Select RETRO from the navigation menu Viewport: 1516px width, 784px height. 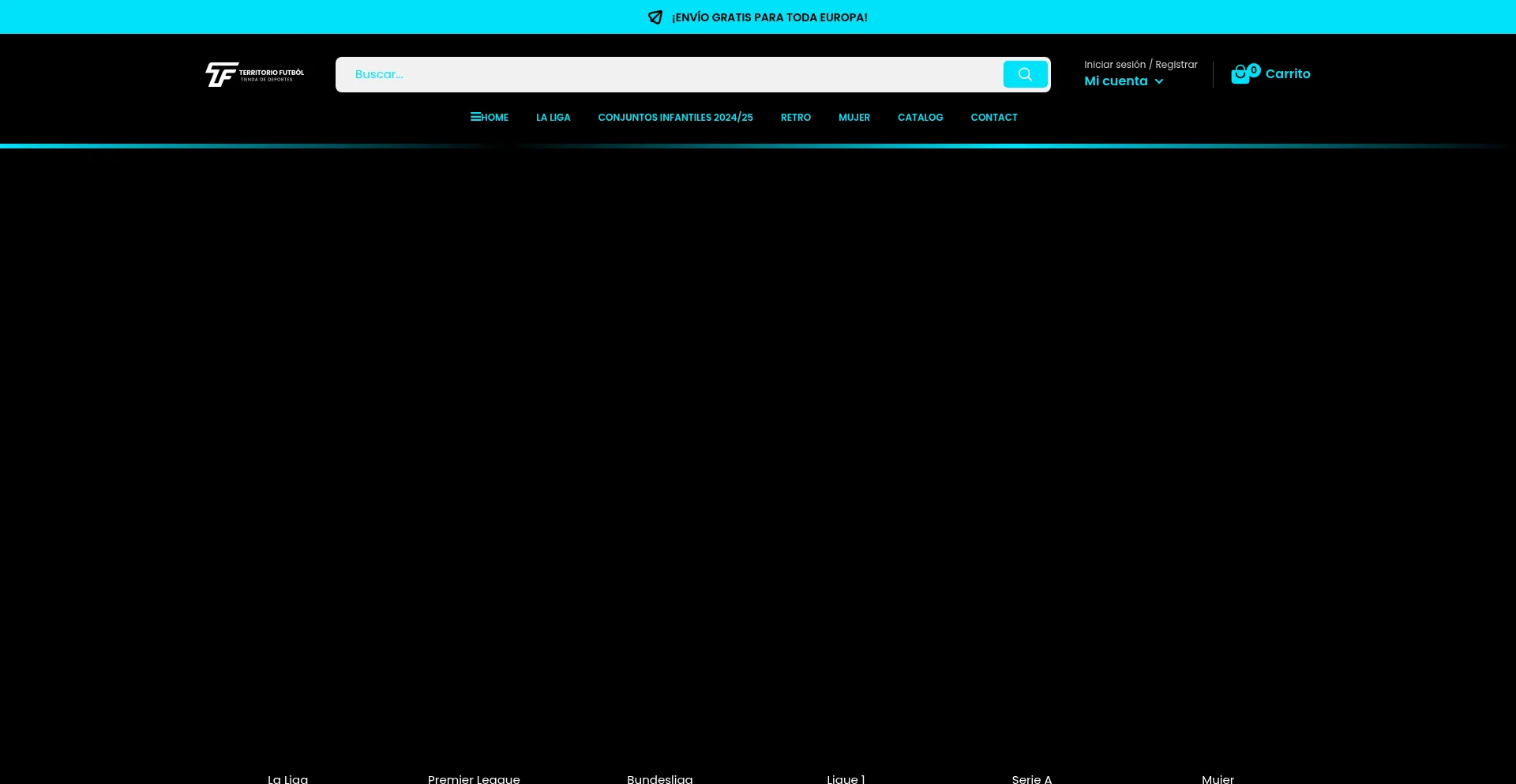795,118
